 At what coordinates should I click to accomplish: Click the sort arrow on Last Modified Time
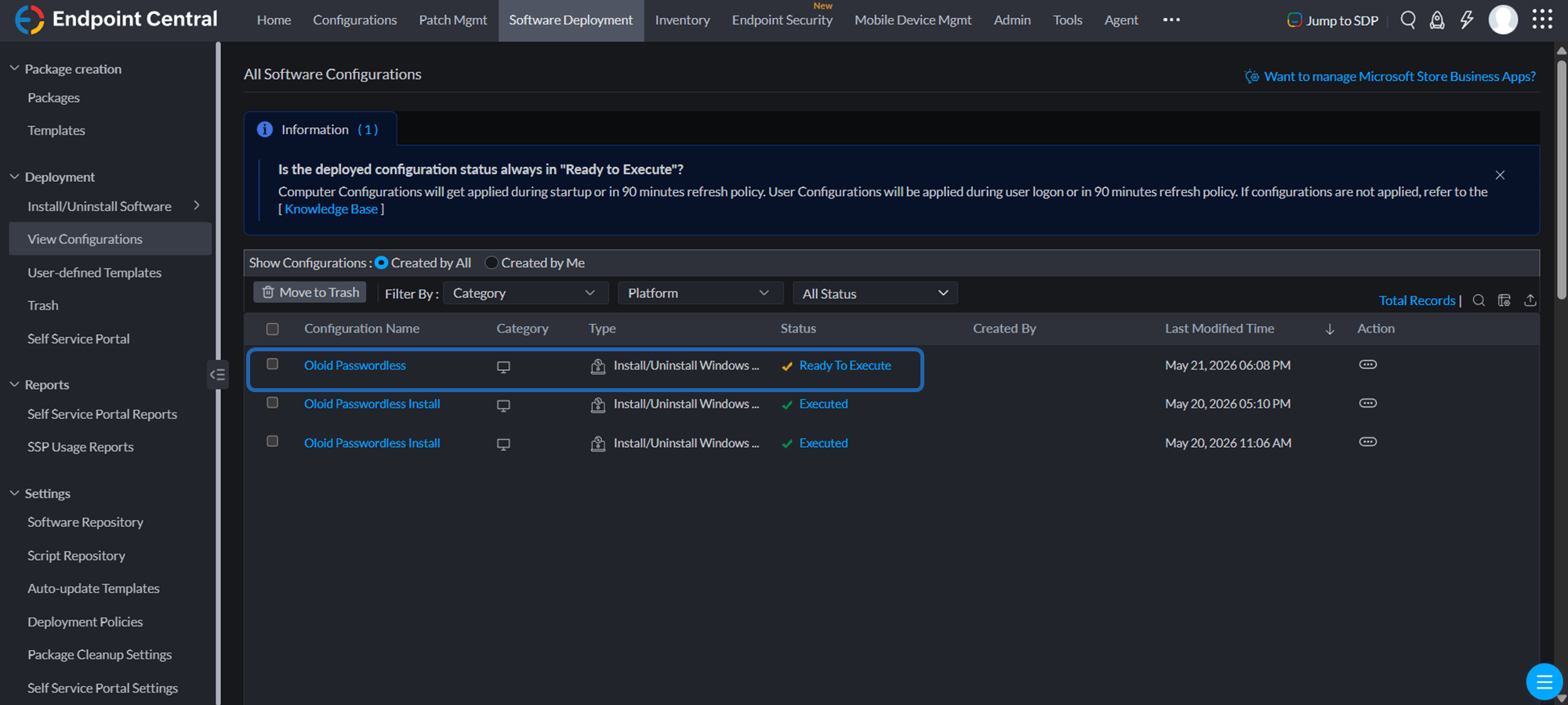pyautogui.click(x=1330, y=329)
